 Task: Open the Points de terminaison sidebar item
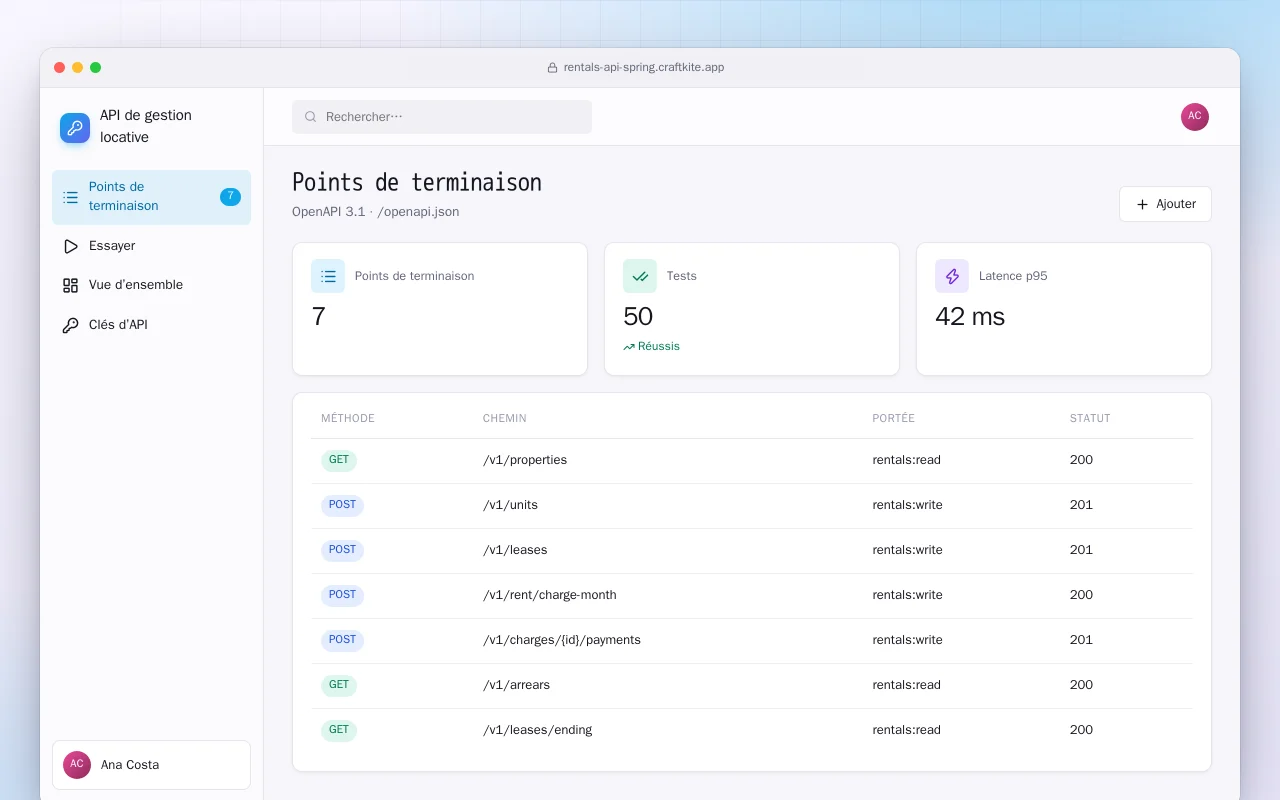[x=151, y=197]
